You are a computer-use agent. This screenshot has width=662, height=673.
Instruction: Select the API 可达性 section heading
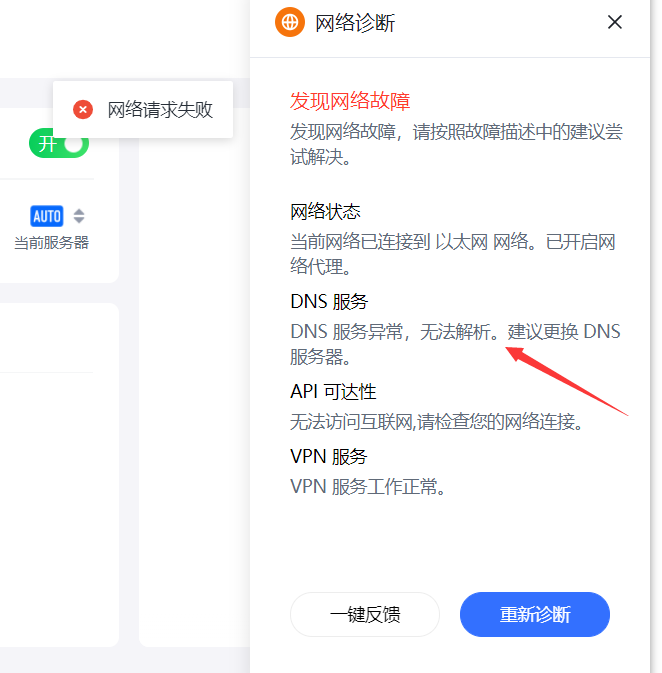[x=333, y=392]
